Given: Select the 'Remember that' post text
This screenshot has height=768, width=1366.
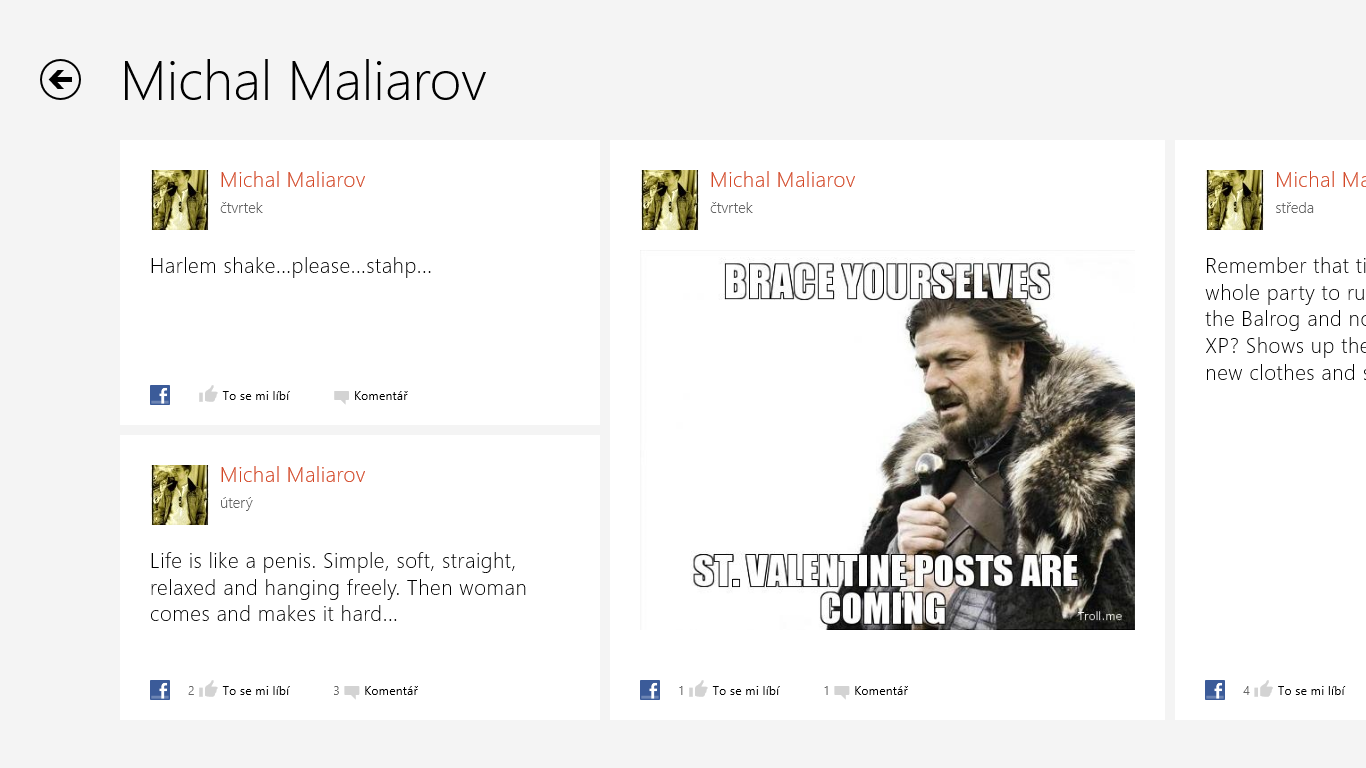Looking at the screenshot, I should click(1285, 319).
